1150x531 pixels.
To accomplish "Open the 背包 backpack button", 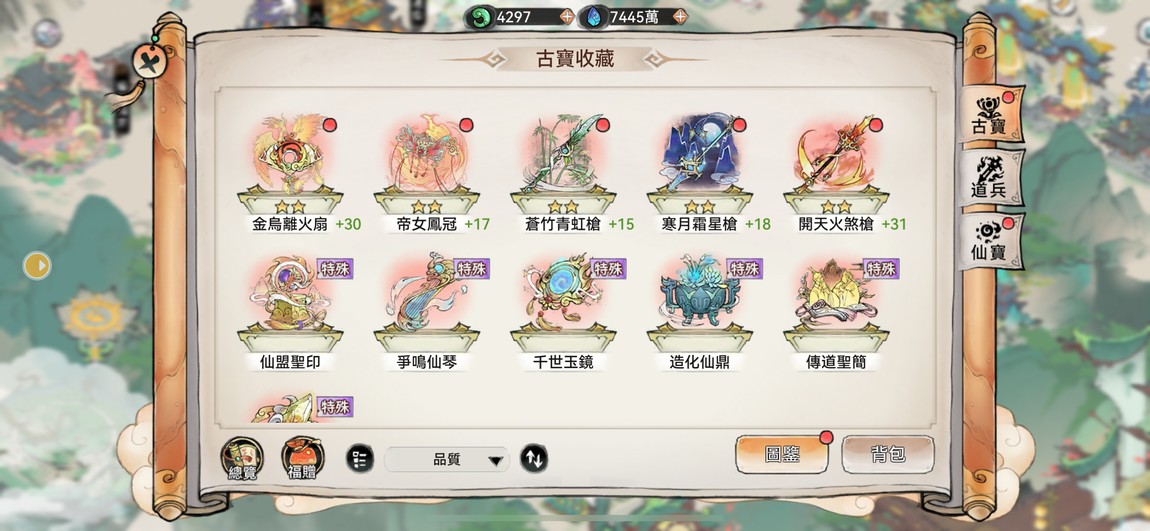I will point(887,455).
